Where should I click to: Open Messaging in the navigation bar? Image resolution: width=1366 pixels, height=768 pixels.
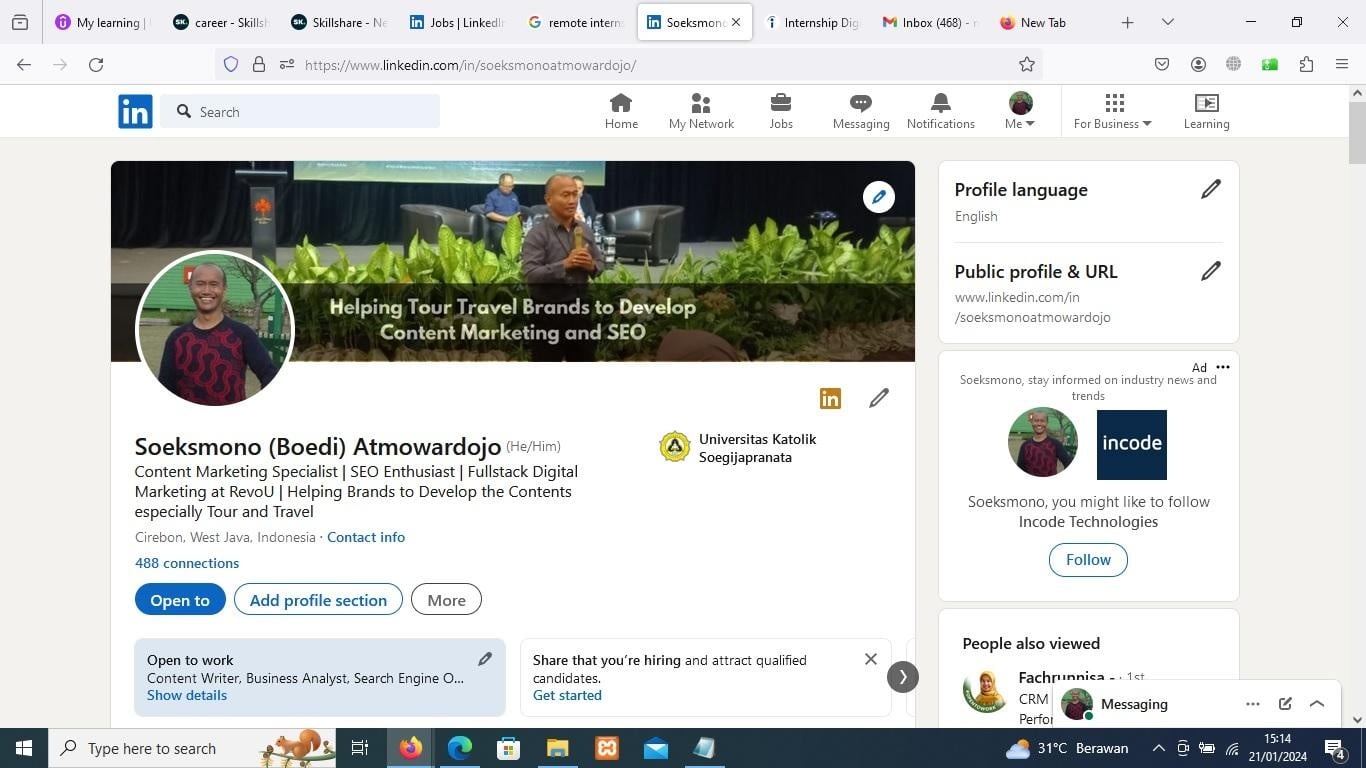pyautogui.click(x=861, y=111)
